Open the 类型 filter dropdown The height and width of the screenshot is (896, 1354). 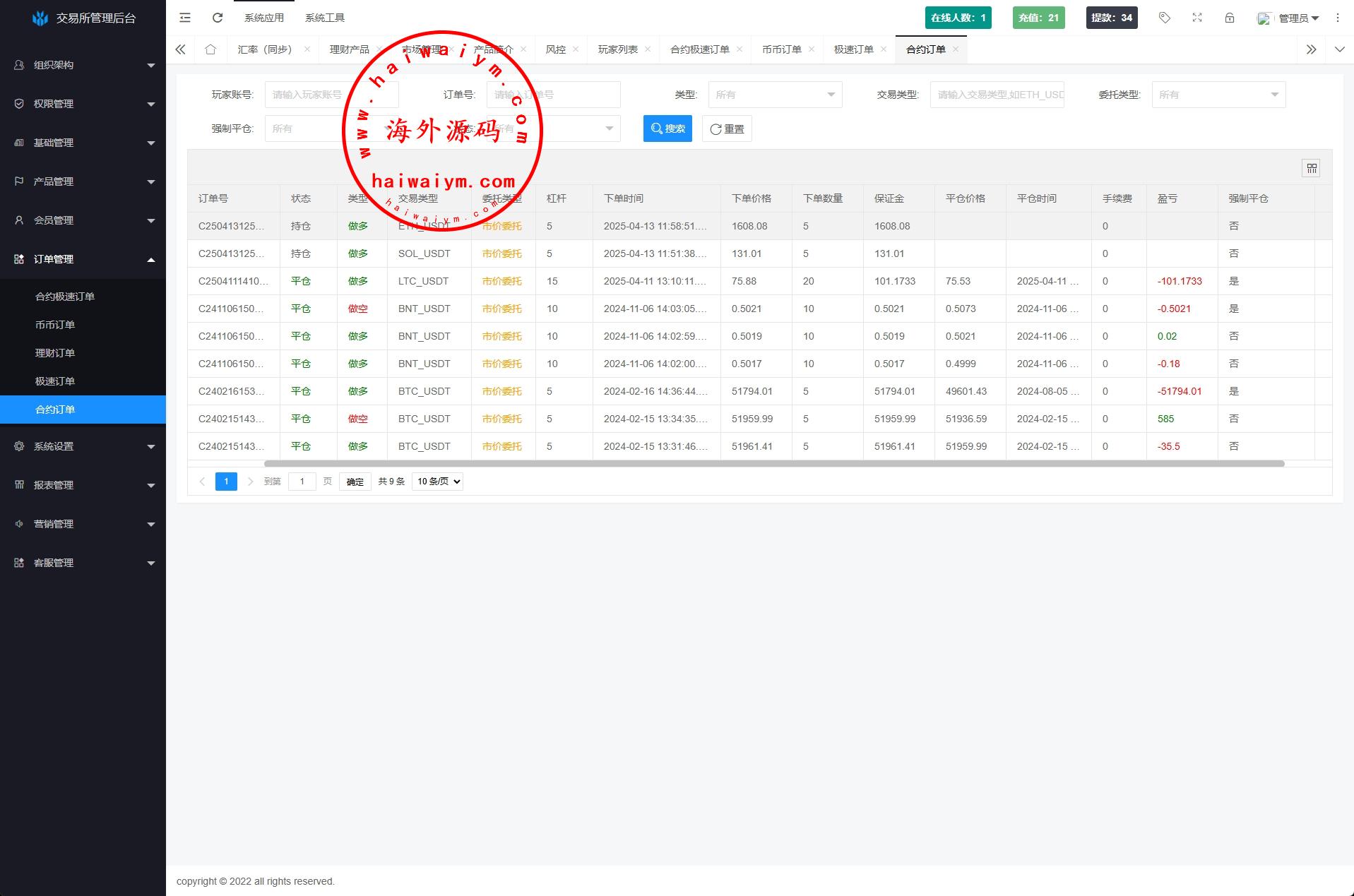point(775,95)
